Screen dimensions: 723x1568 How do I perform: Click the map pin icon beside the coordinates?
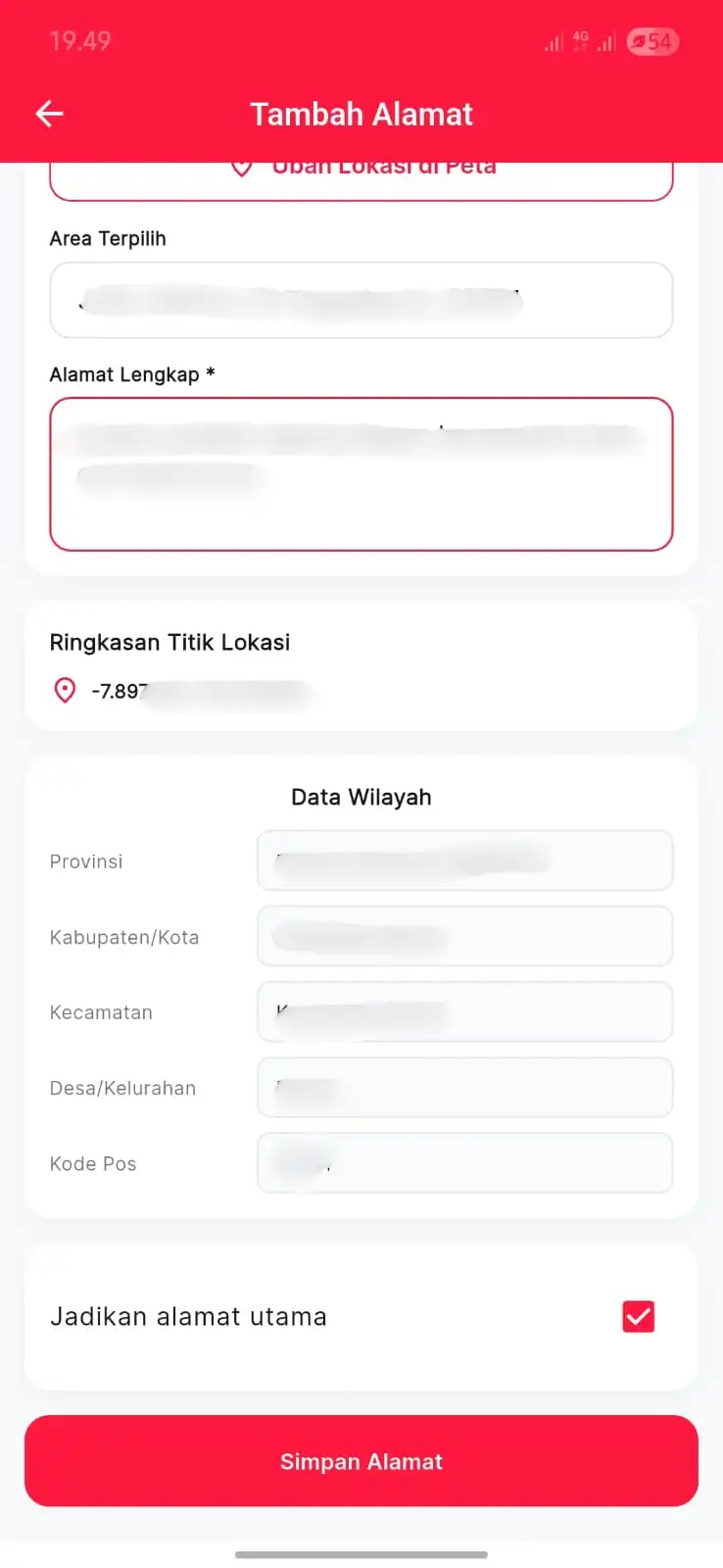click(x=65, y=691)
